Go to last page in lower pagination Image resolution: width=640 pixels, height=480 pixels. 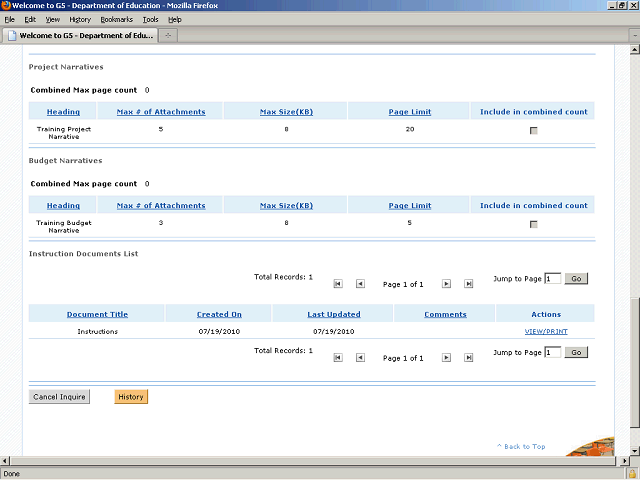[x=469, y=358]
